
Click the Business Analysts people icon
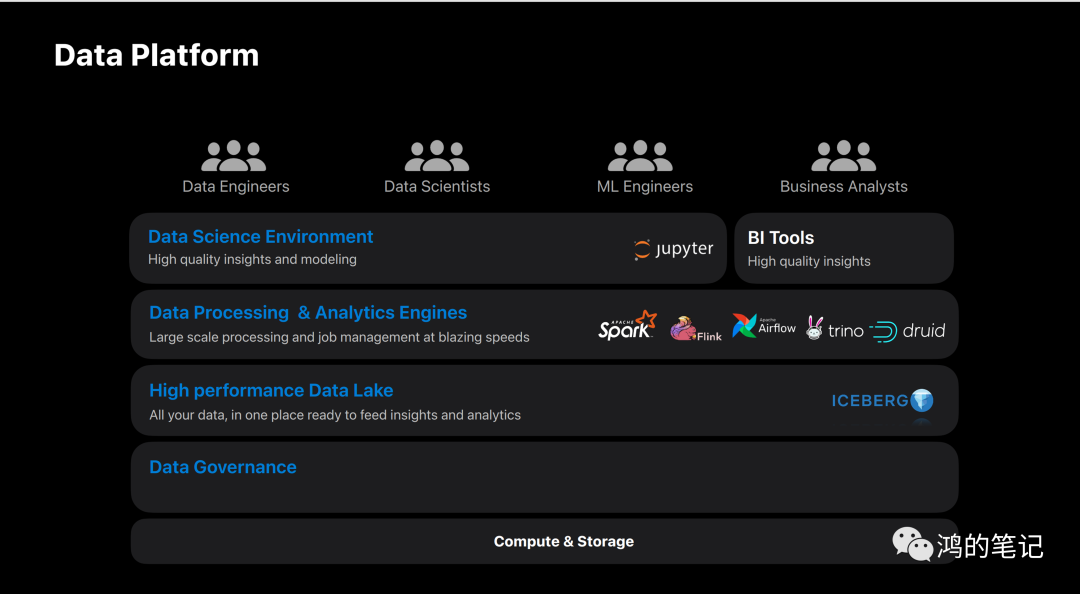pyautogui.click(x=843, y=156)
